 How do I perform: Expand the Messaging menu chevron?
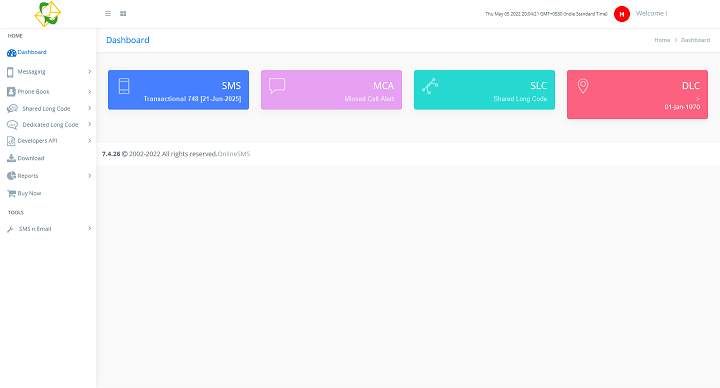click(x=90, y=72)
